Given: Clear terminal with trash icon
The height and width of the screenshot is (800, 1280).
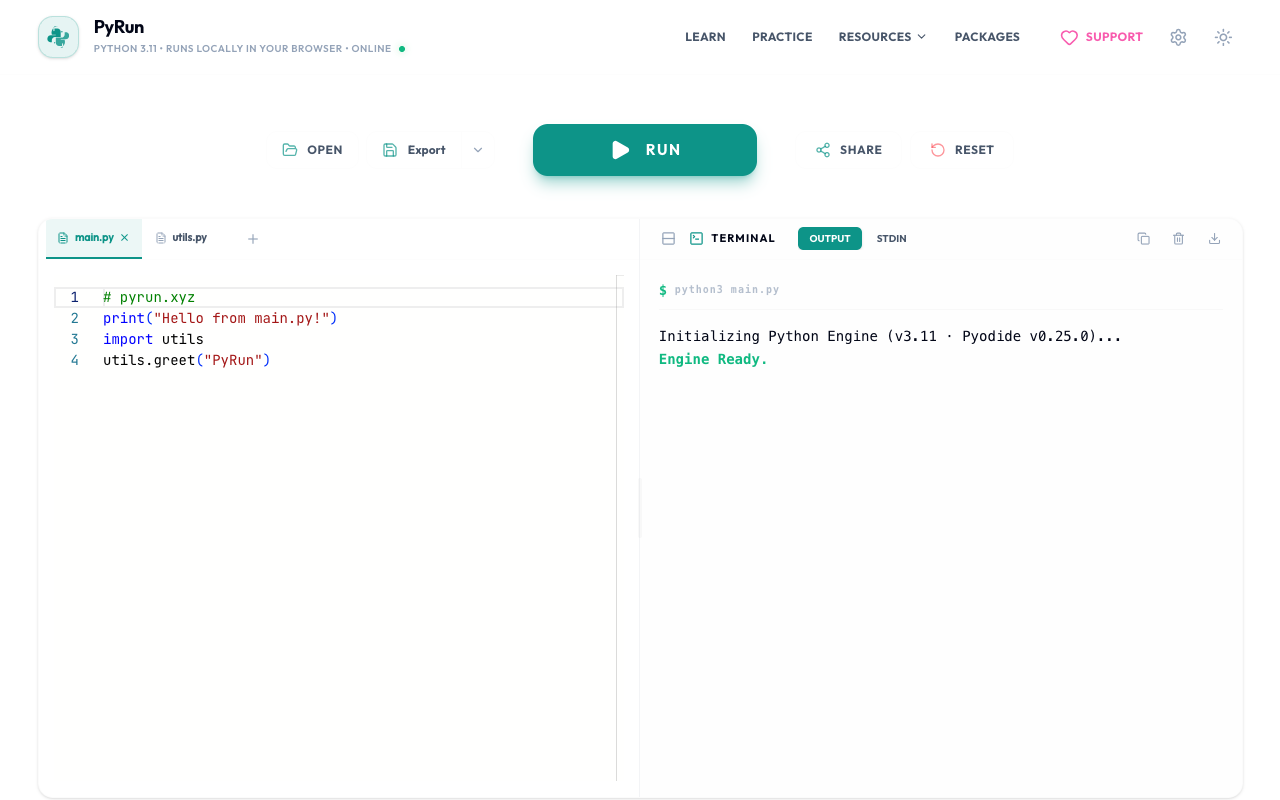Looking at the screenshot, I should click(1179, 238).
